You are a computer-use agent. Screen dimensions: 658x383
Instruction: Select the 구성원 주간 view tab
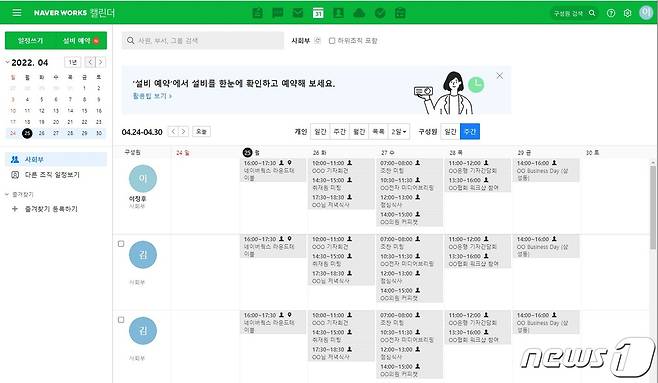point(470,132)
